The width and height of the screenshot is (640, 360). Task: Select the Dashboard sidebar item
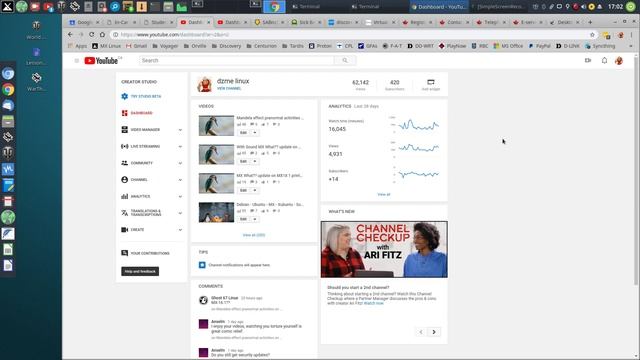click(x=141, y=113)
